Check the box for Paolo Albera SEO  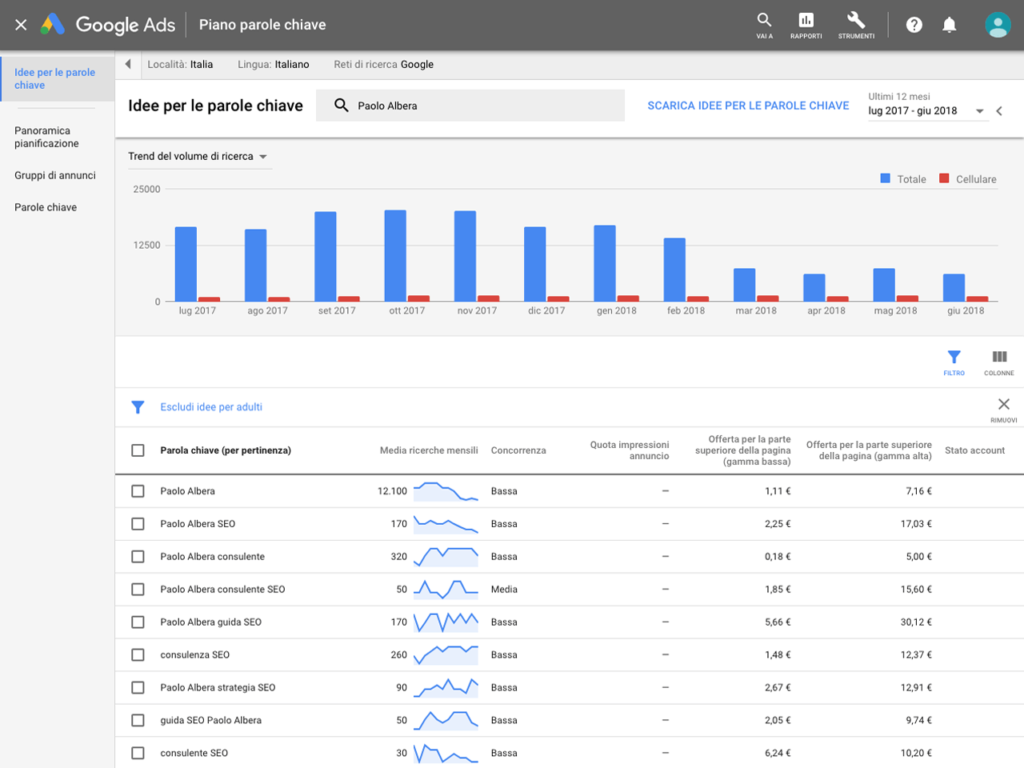tap(138, 524)
